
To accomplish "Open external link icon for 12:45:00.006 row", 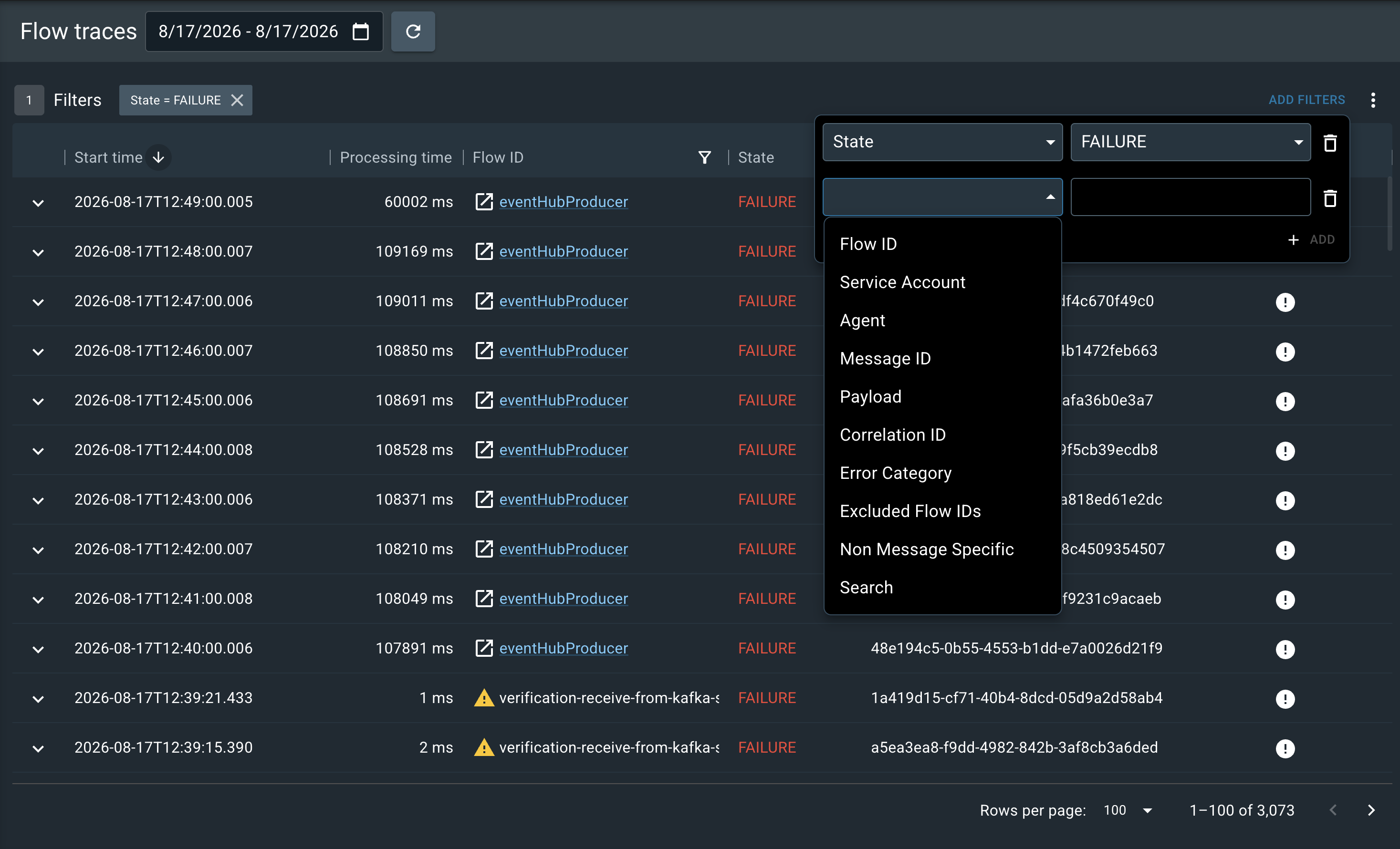I will [484, 400].
